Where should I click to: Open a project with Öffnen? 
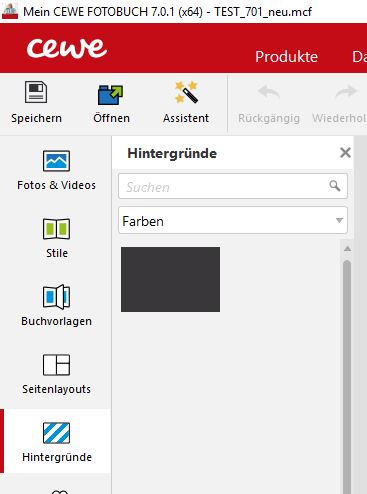(x=111, y=103)
